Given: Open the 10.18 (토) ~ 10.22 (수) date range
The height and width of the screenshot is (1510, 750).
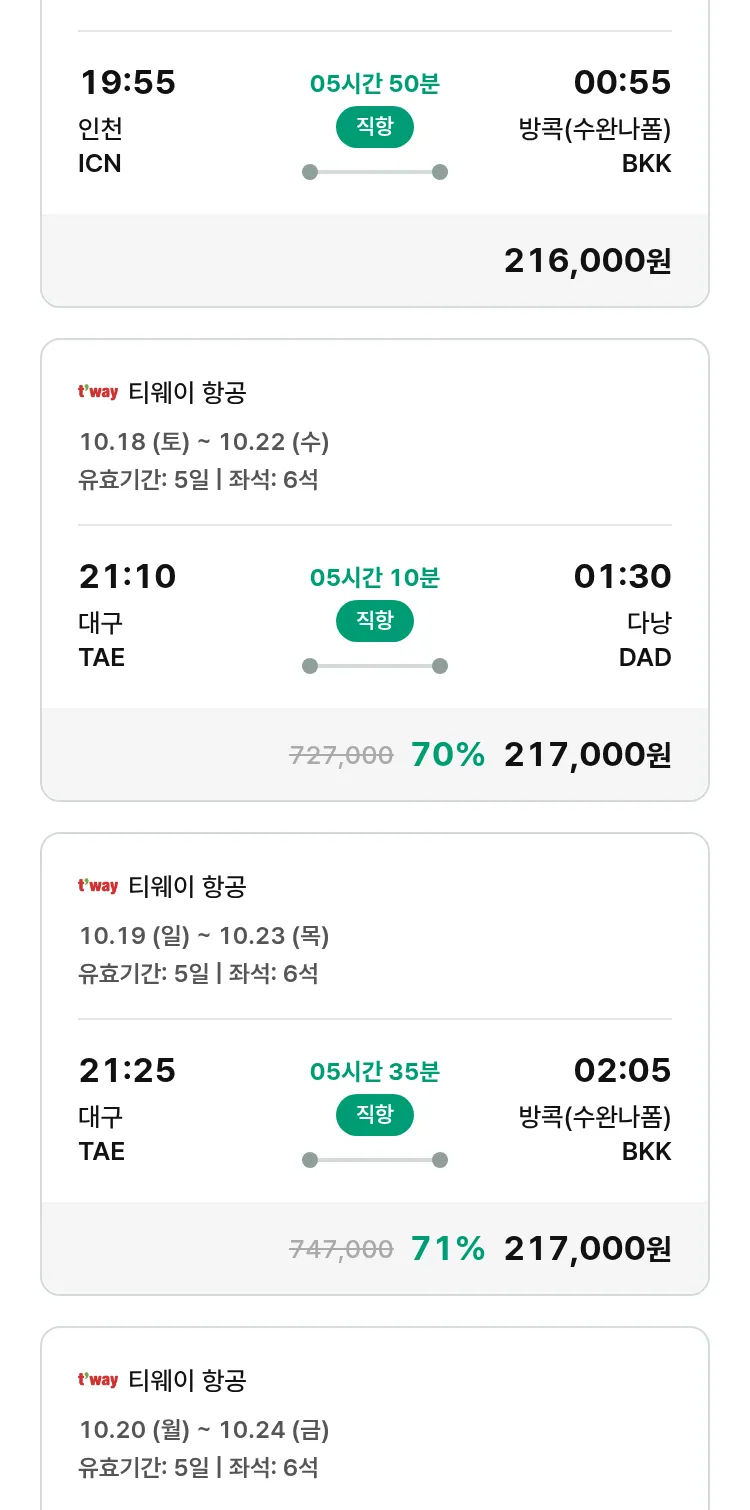Looking at the screenshot, I should 204,441.
